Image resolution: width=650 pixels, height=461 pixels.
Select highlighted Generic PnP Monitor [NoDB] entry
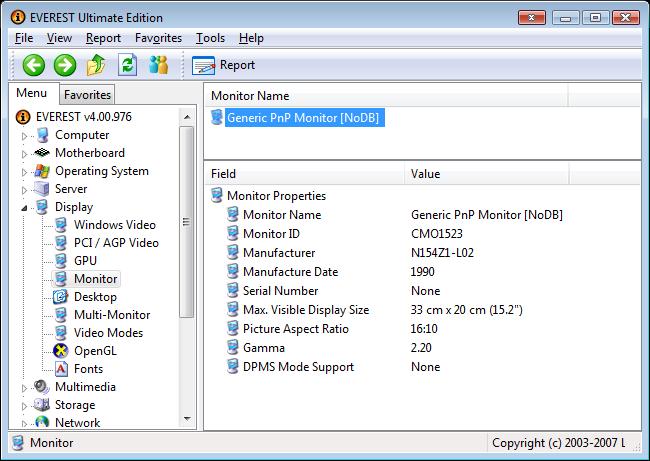coord(304,118)
